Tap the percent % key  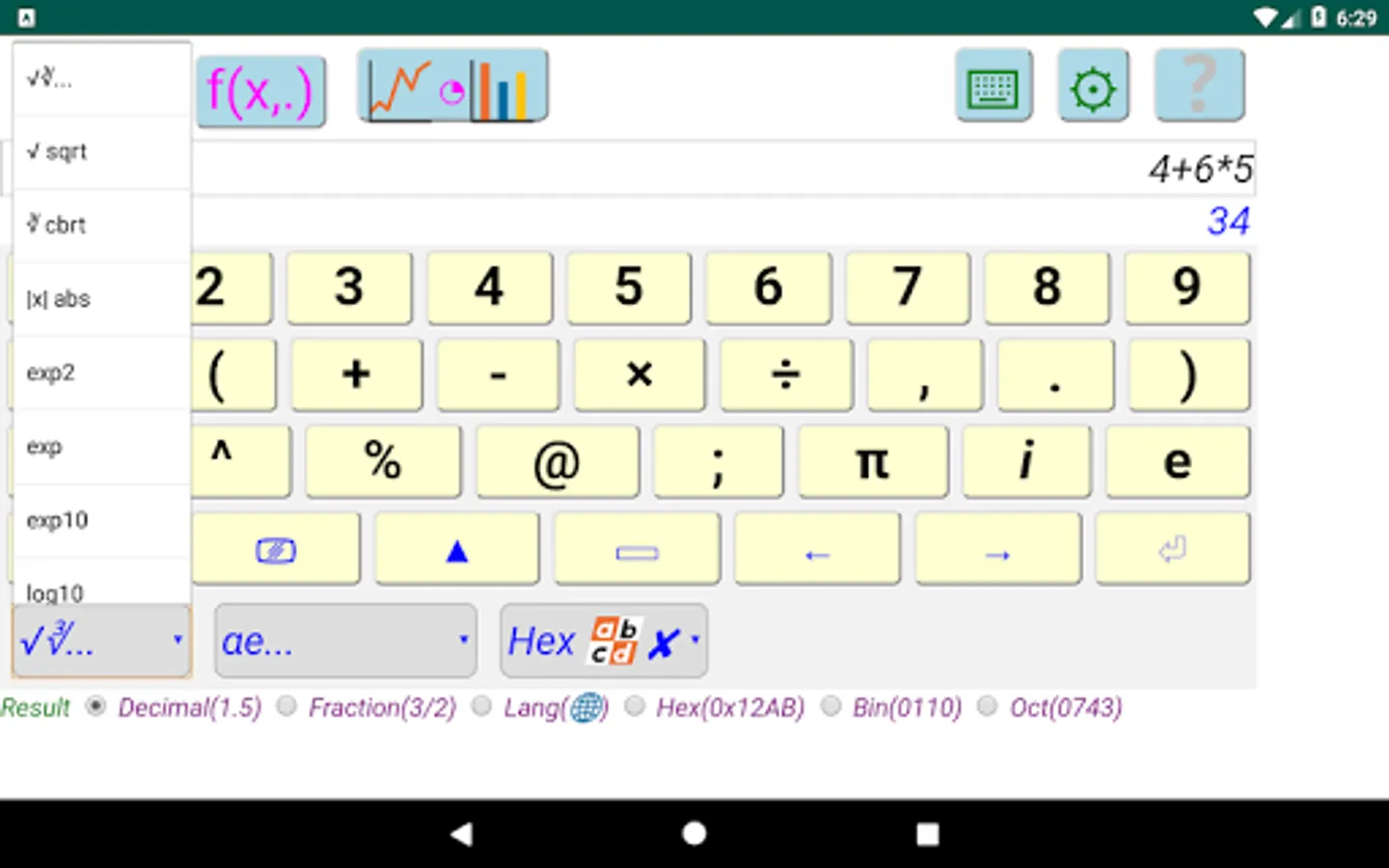pos(383,462)
